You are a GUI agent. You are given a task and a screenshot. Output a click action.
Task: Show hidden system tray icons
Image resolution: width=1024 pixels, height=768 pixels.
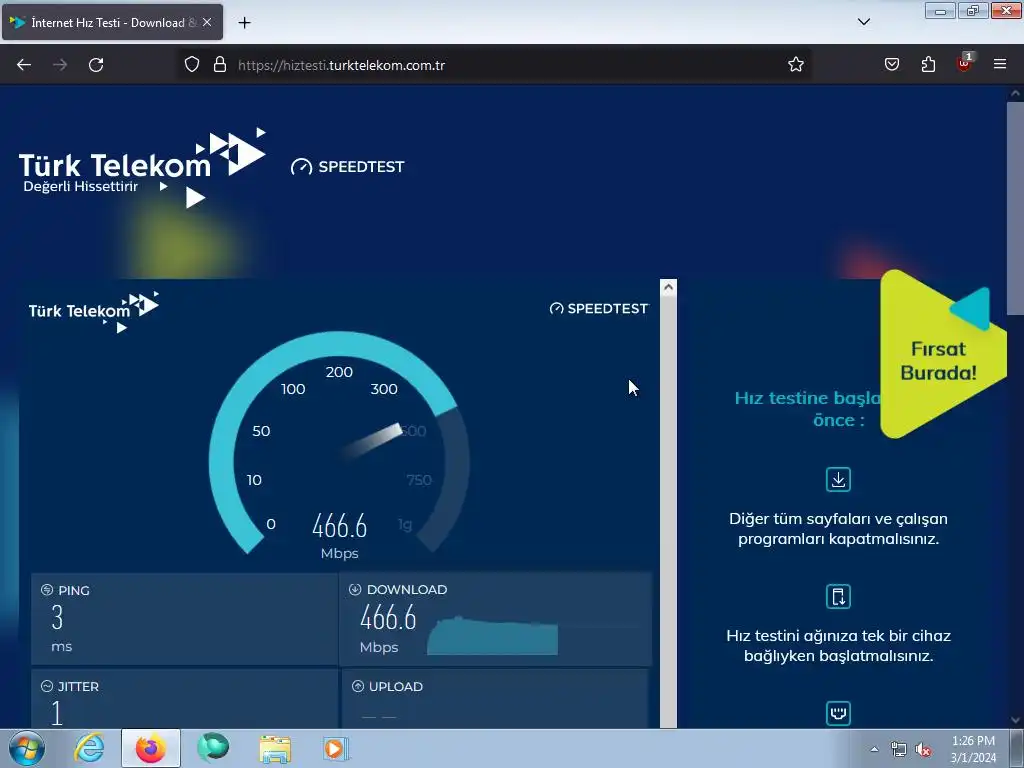(874, 749)
